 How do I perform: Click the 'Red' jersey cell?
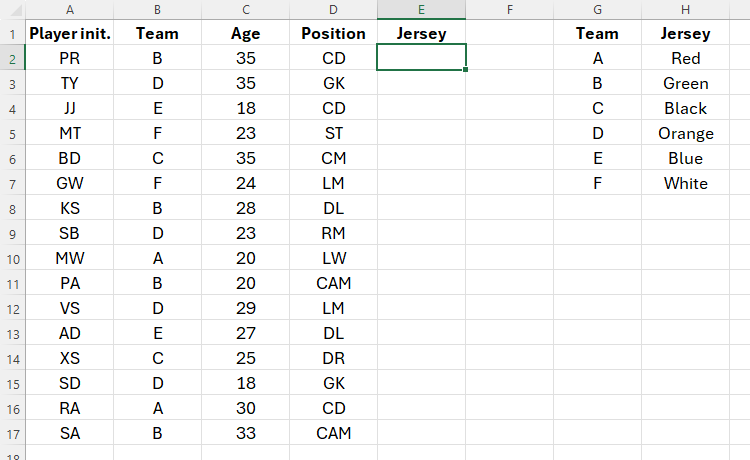point(685,58)
